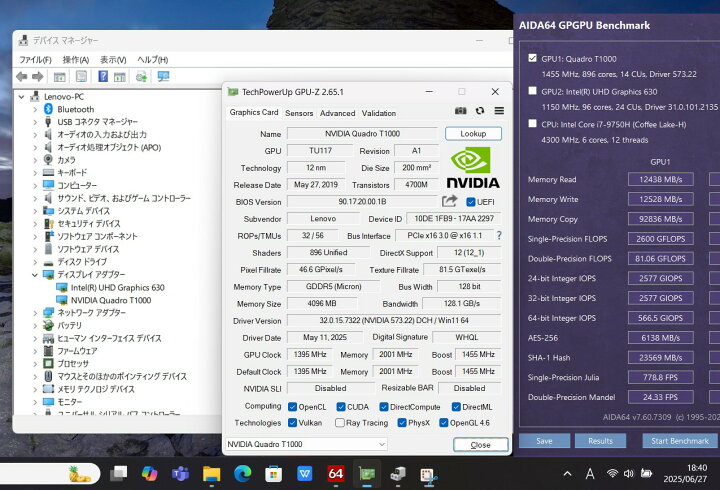
Task: Click the Wi-Fi icon in system tray
Action: [612, 473]
